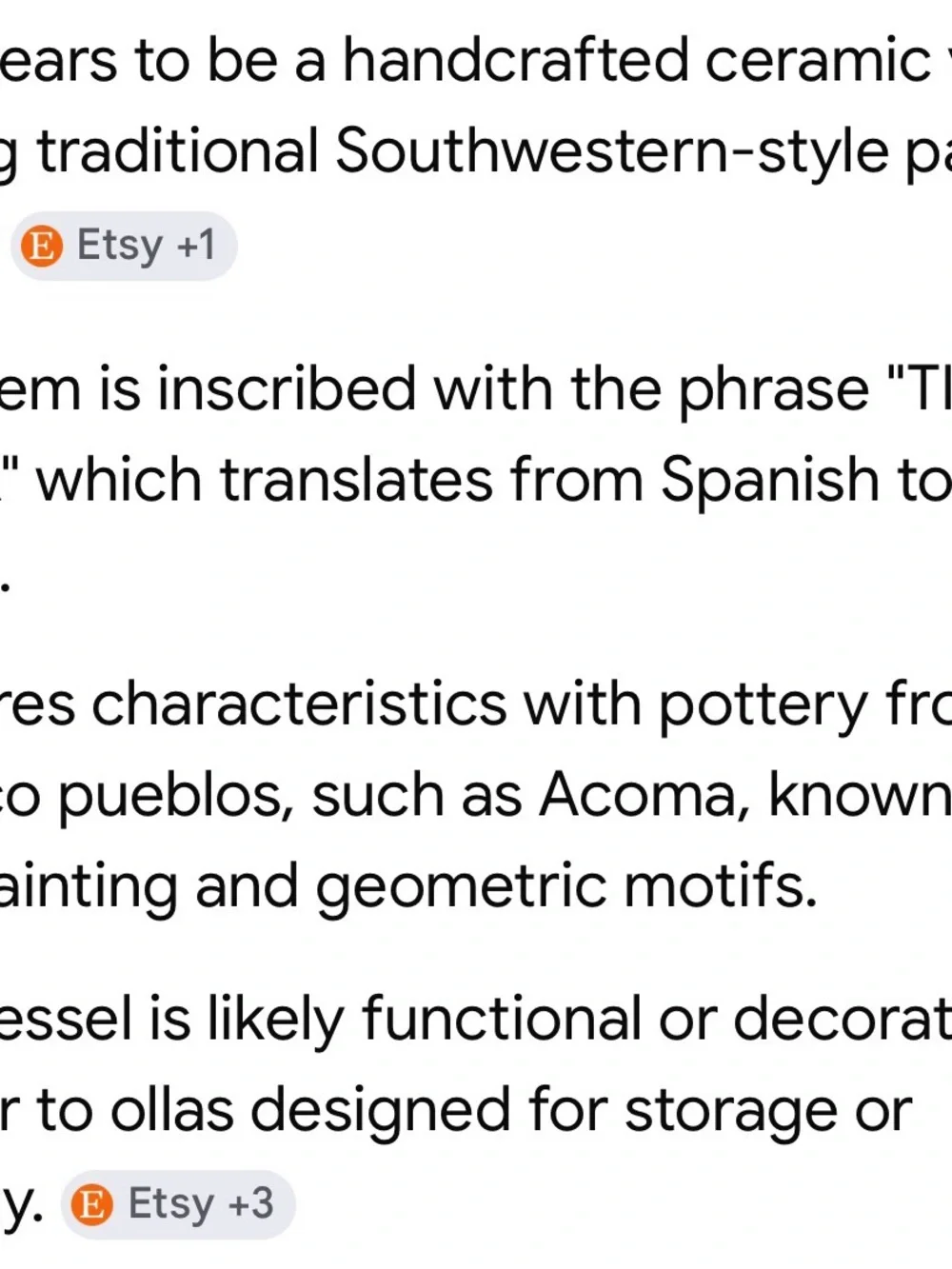Click the word "handcrafted" in the top line

[515, 60]
